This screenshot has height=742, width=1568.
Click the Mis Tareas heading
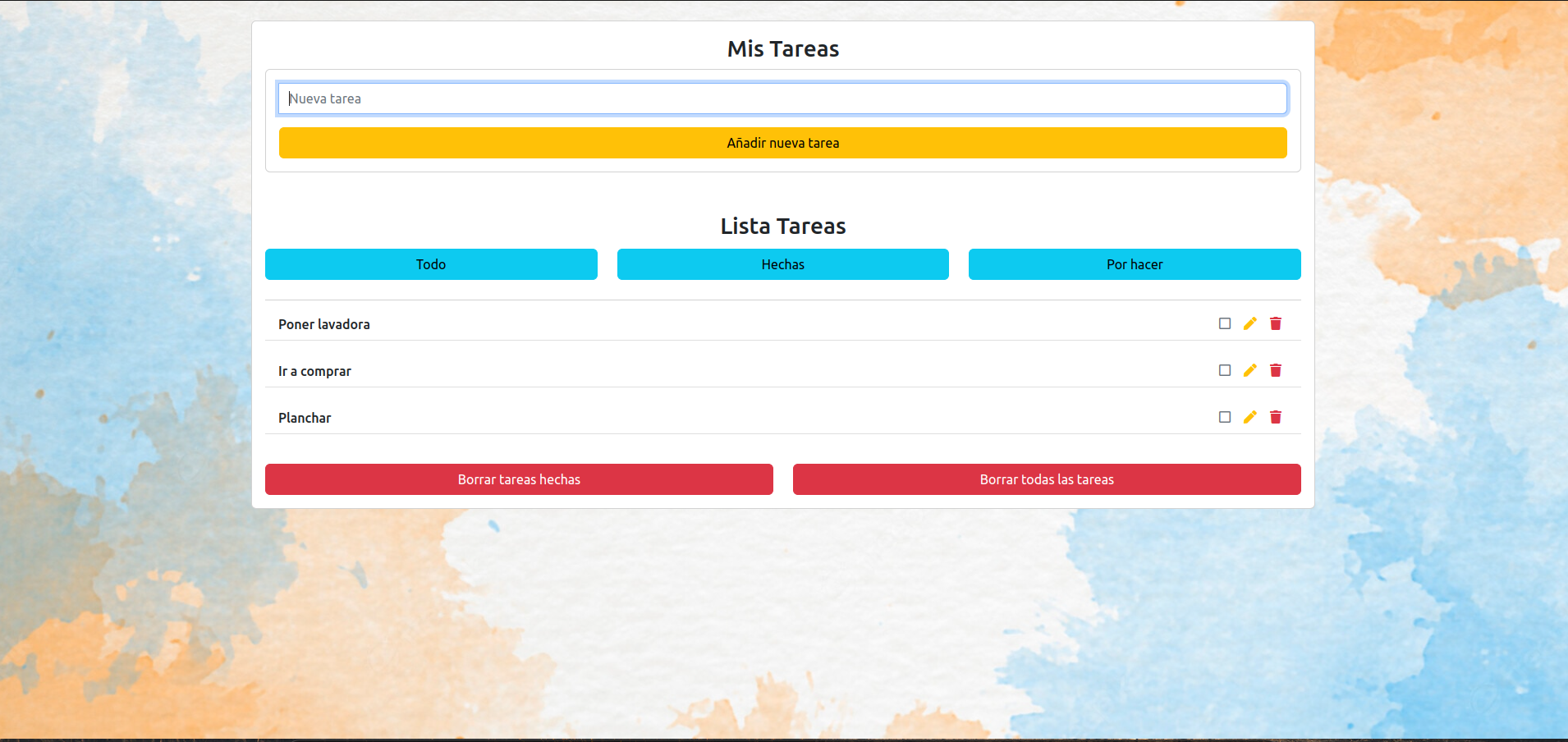click(x=782, y=48)
